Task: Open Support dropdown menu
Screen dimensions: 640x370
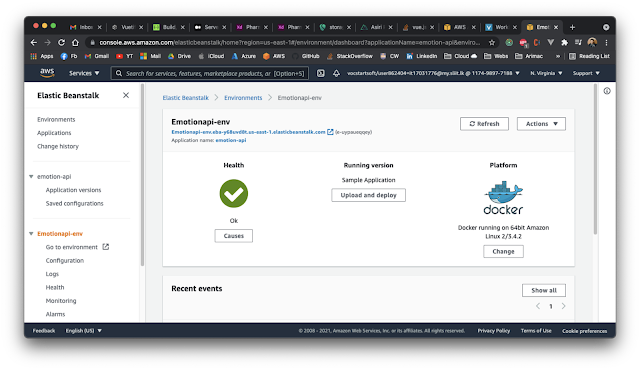Action: tap(586, 73)
